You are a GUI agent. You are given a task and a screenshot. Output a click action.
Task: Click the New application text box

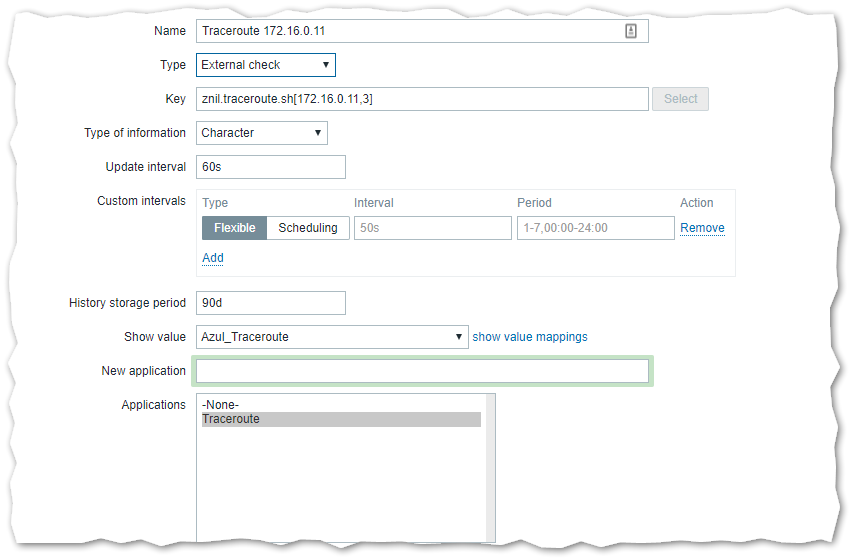pyautogui.click(x=421, y=371)
